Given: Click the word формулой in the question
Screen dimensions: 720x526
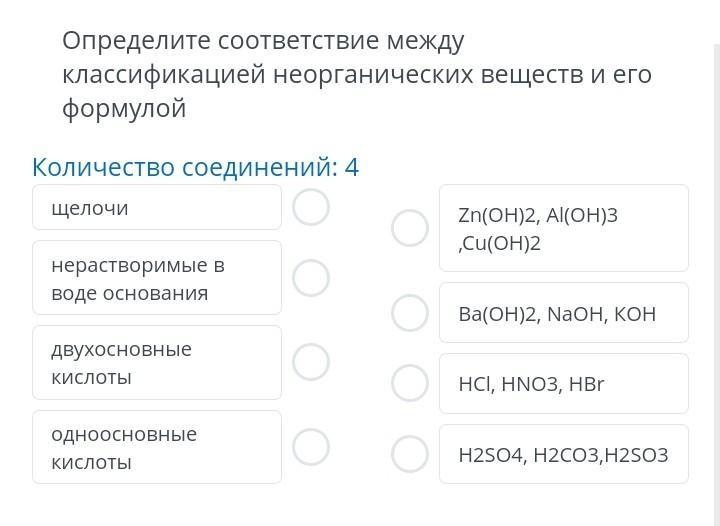Looking at the screenshot, I should click(x=124, y=109).
